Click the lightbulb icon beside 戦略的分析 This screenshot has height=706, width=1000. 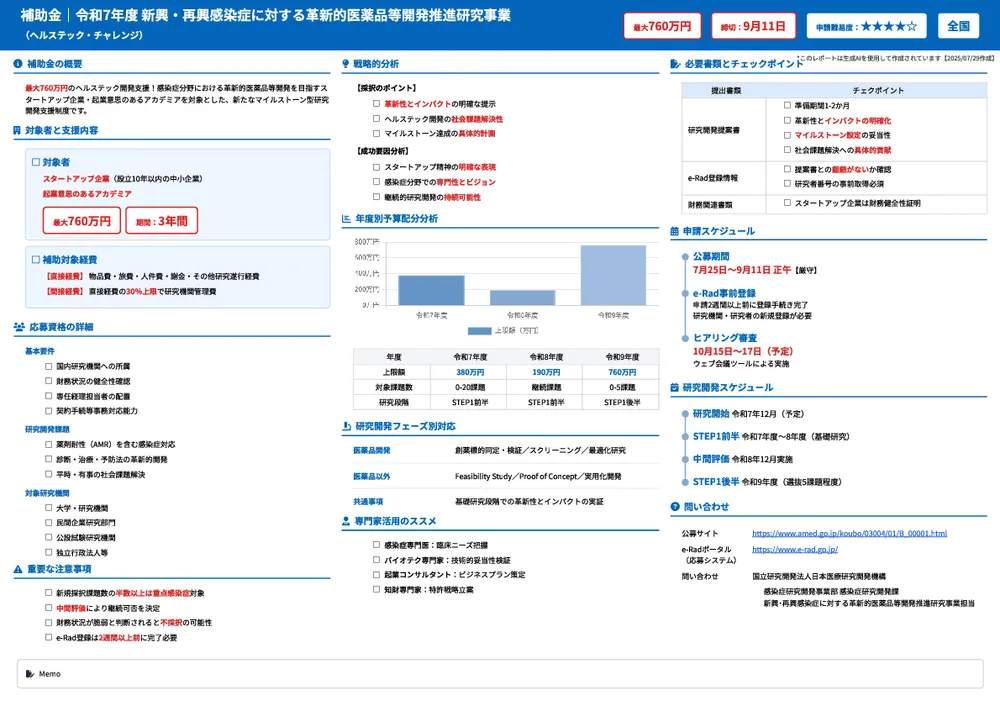(x=346, y=64)
